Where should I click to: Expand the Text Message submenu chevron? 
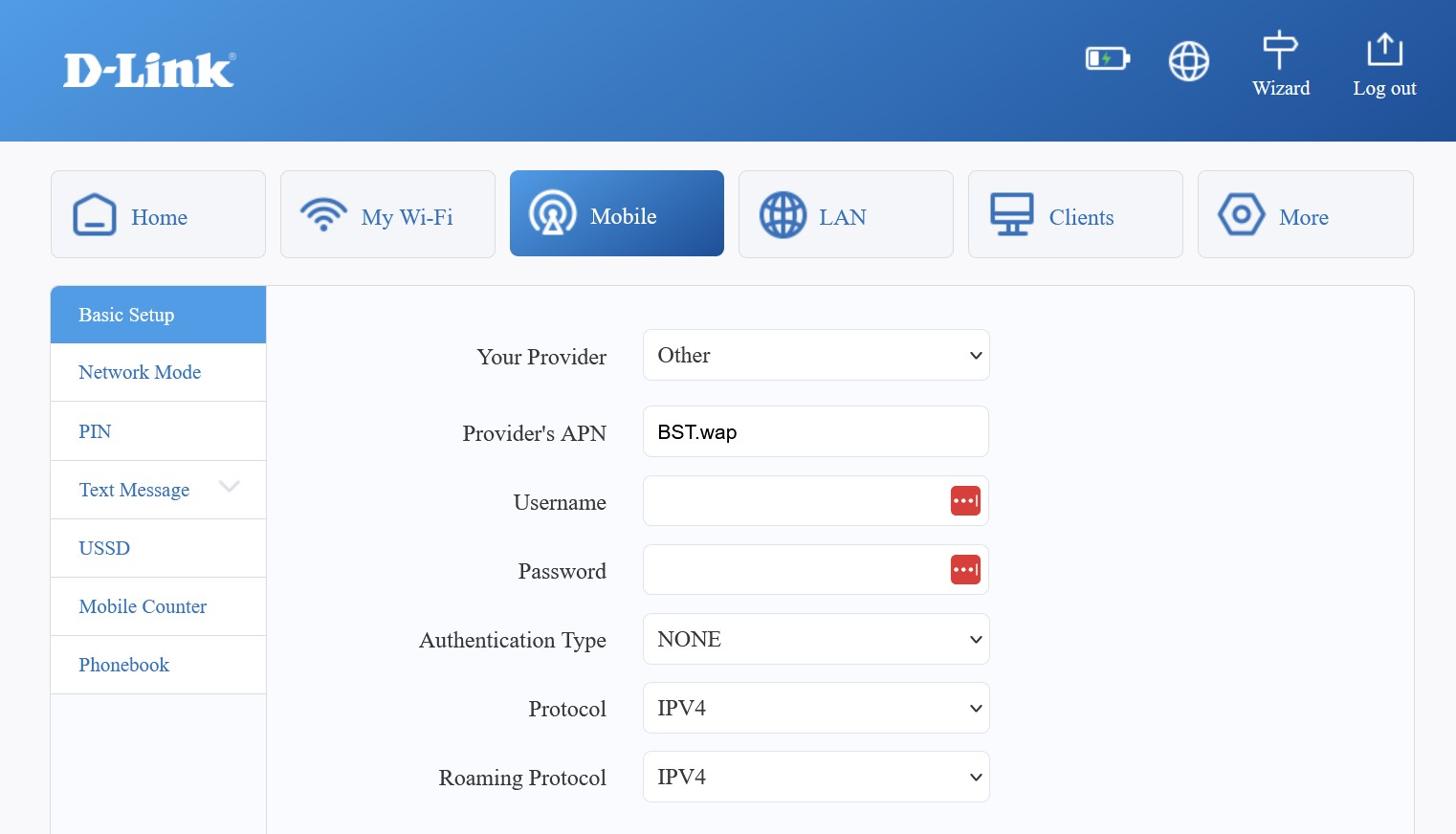(x=229, y=487)
